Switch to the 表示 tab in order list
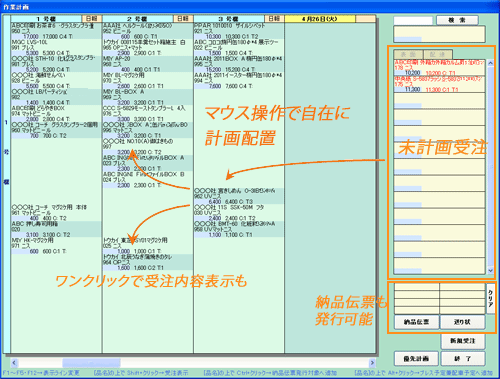This screenshot has width=500, height=379. 408,54
